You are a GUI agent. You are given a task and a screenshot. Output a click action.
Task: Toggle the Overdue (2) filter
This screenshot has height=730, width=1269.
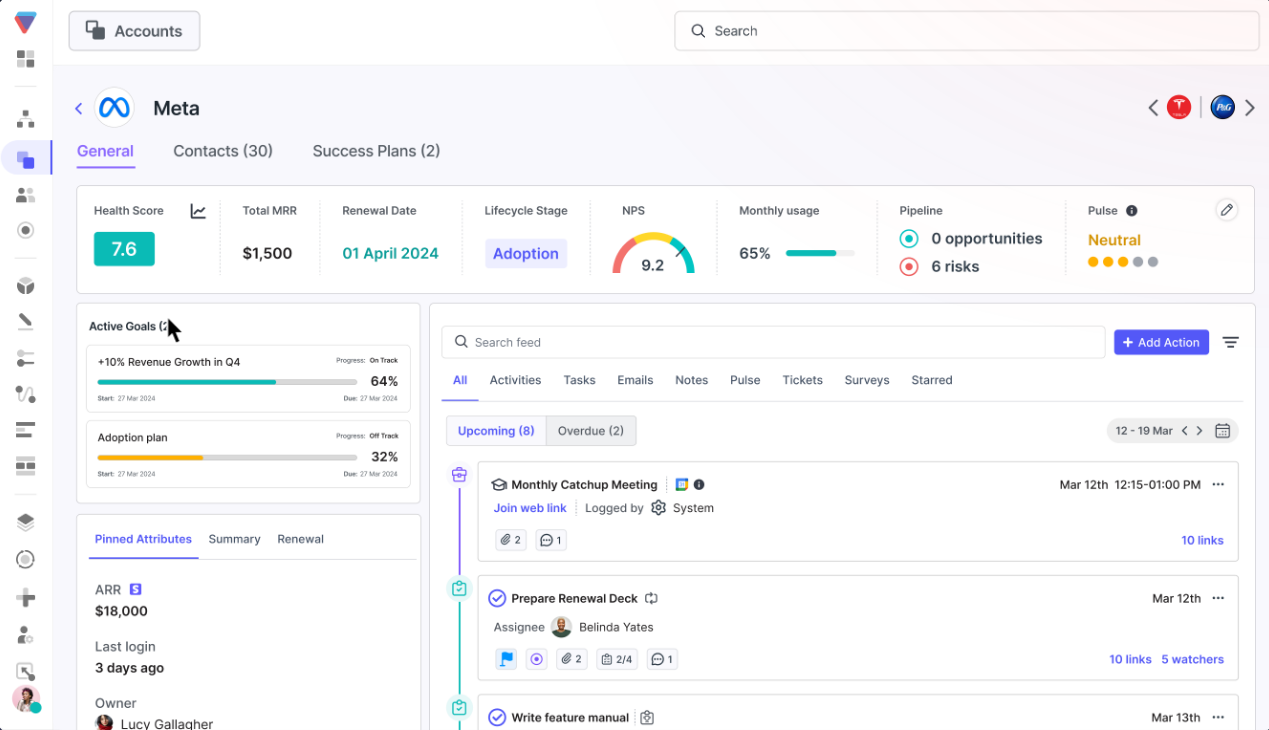[x=590, y=431]
